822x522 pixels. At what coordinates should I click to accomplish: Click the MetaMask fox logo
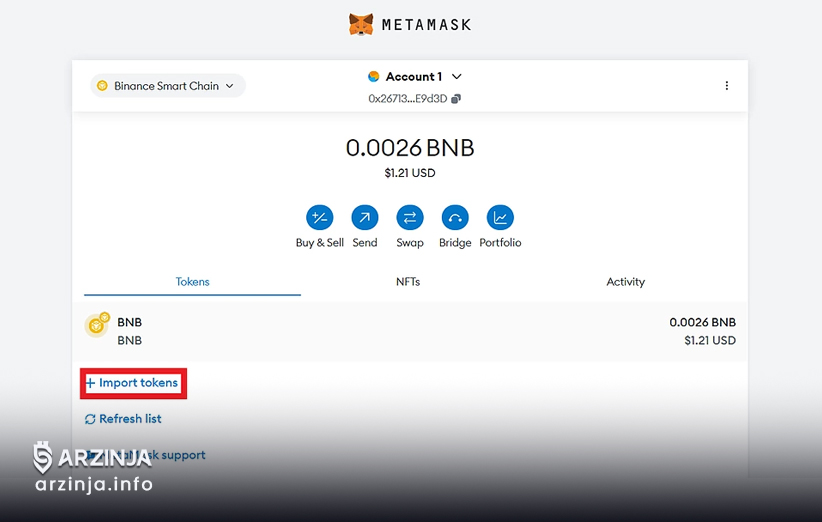[361, 25]
